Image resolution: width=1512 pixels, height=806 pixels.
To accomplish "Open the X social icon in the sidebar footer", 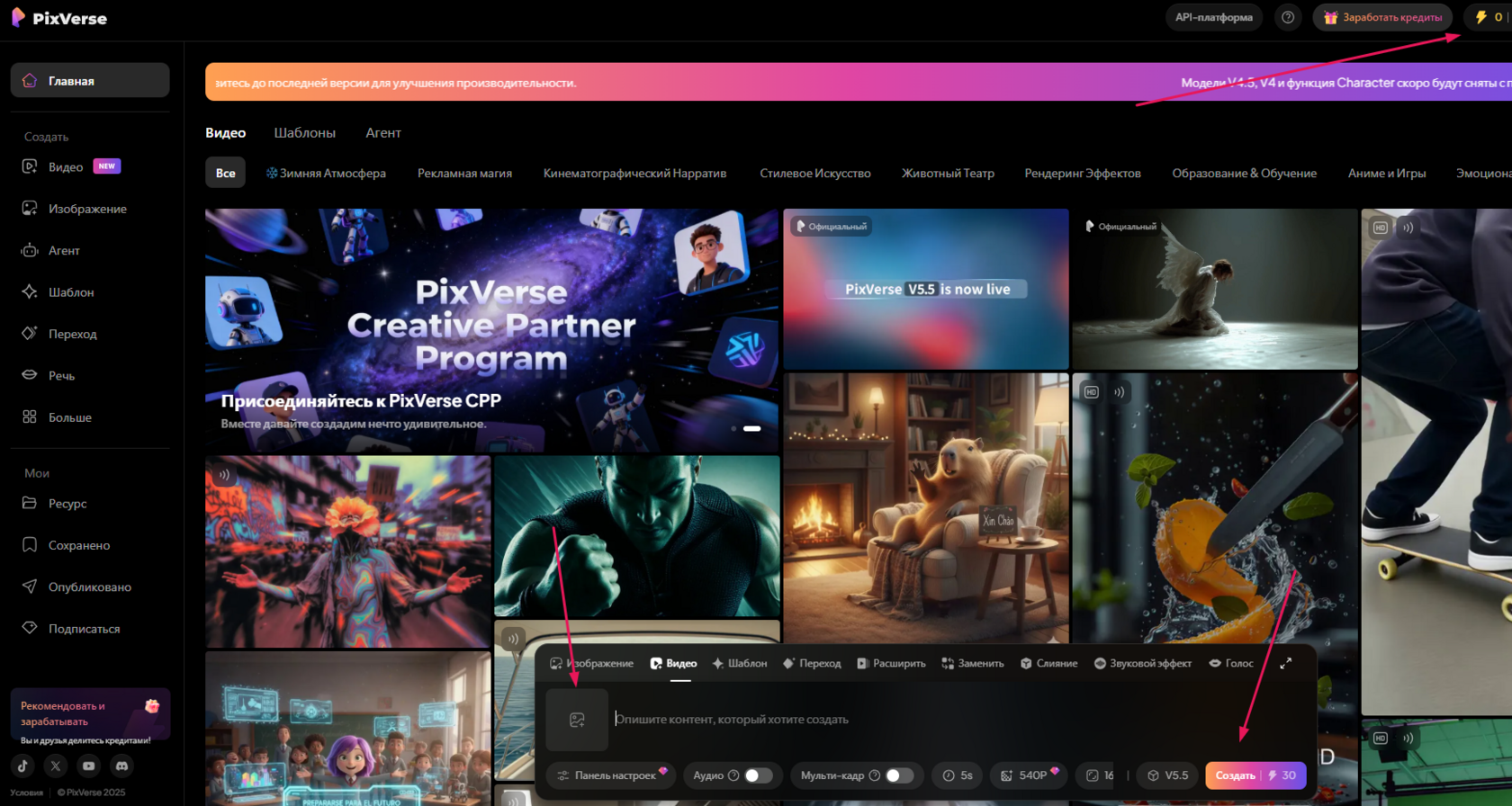I will click(56, 766).
